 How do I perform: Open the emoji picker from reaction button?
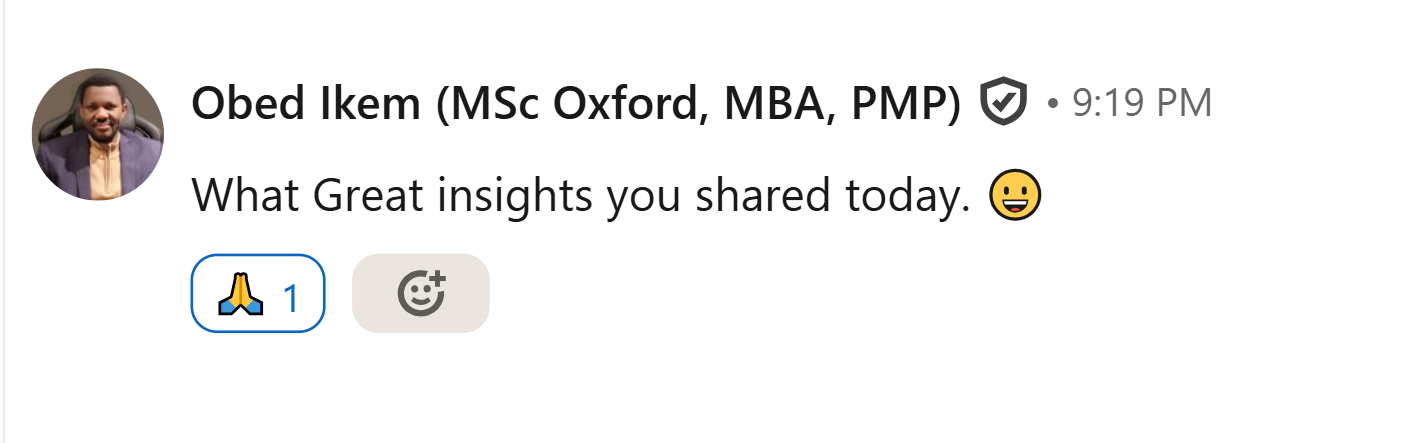(421, 294)
